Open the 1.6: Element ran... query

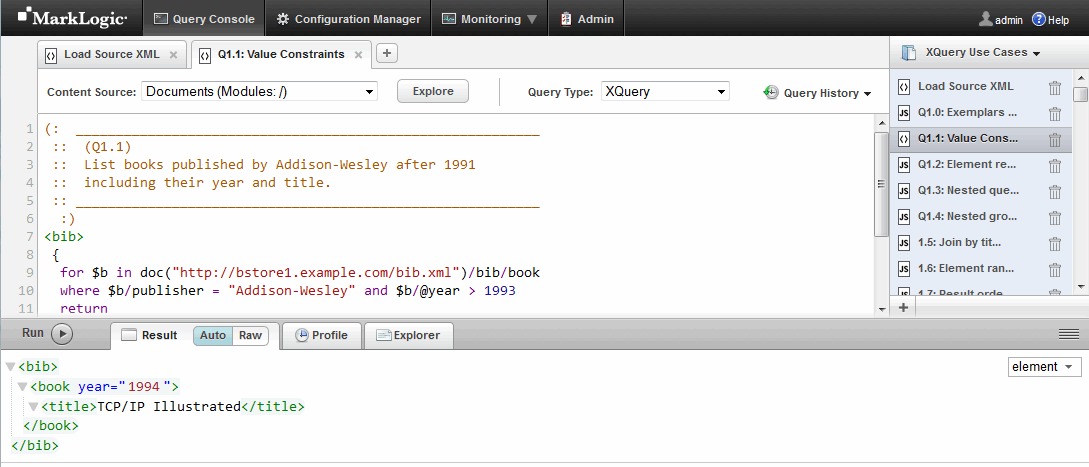coord(966,268)
